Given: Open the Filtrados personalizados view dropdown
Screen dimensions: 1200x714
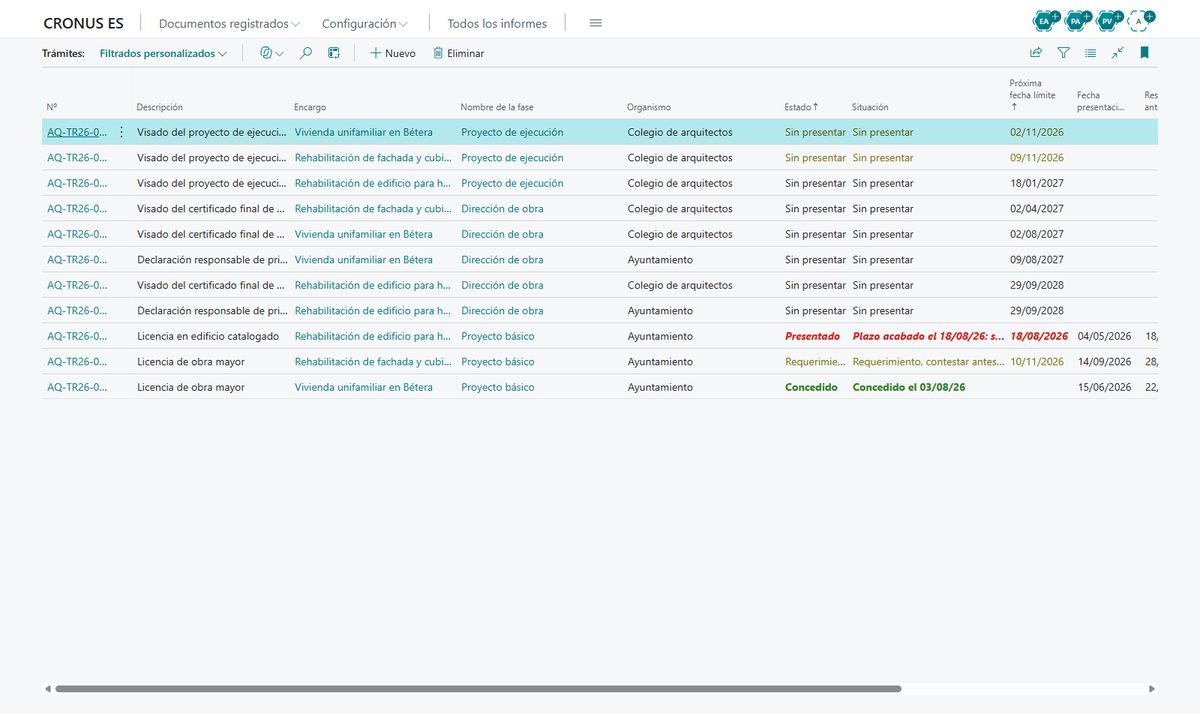Looking at the screenshot, I should click(163, 53).
